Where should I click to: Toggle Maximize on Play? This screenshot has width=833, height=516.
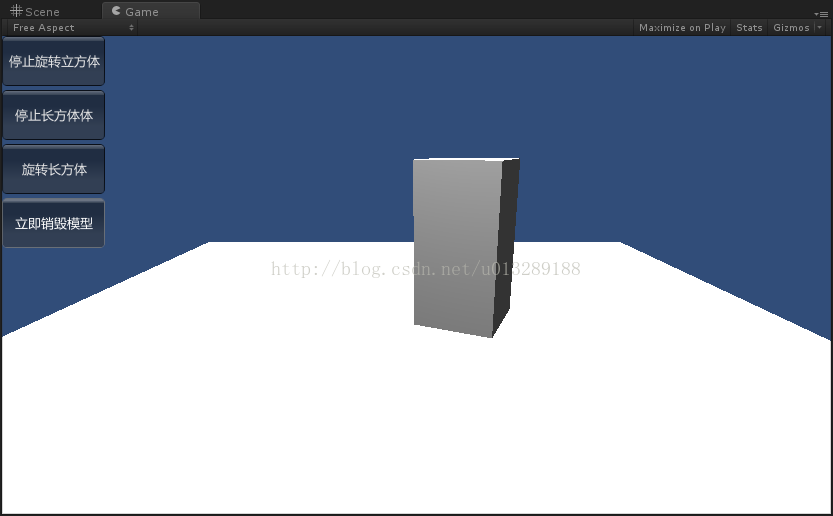point(682,28)
